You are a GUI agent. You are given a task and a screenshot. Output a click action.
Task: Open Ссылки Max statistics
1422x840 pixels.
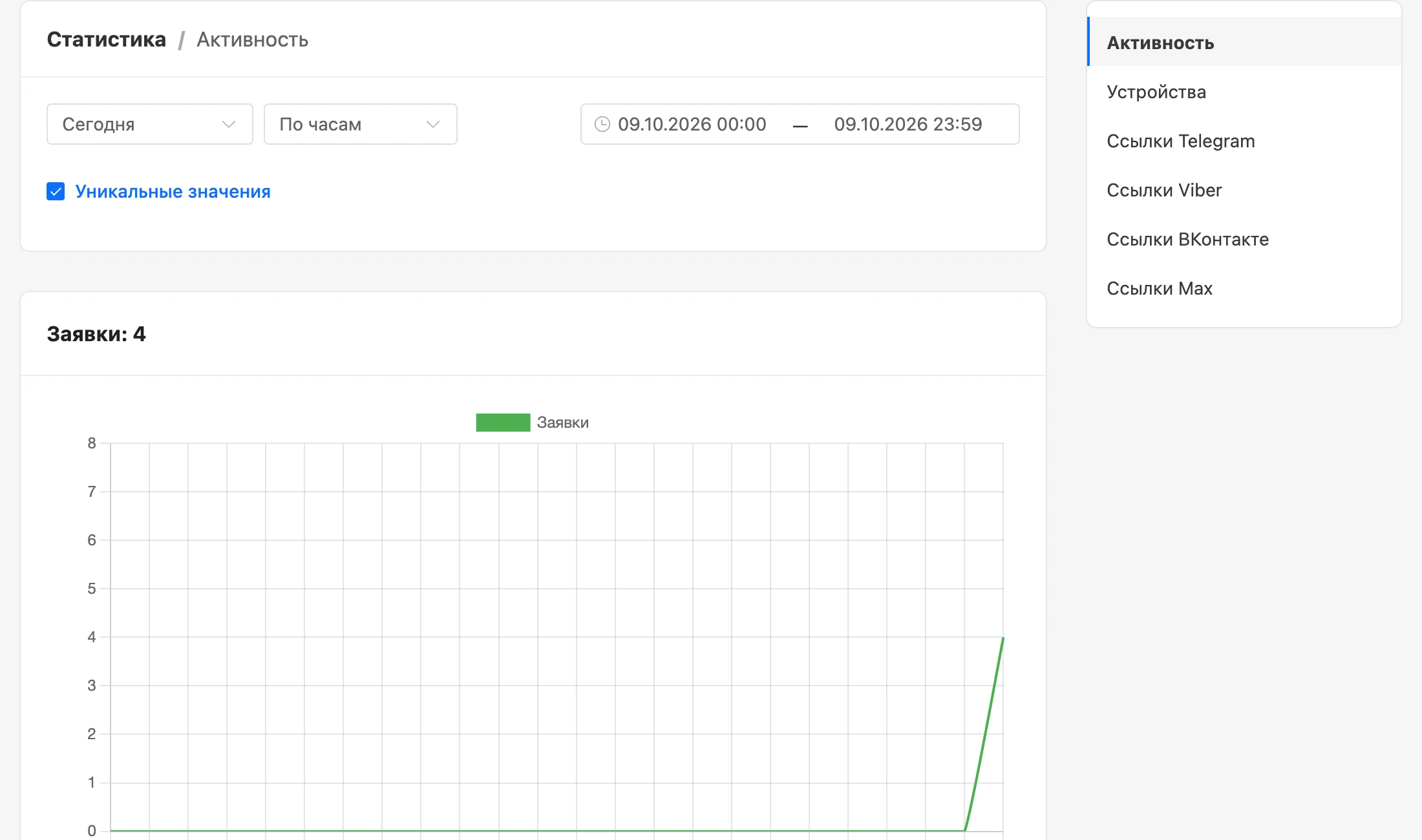point(1244,288)
